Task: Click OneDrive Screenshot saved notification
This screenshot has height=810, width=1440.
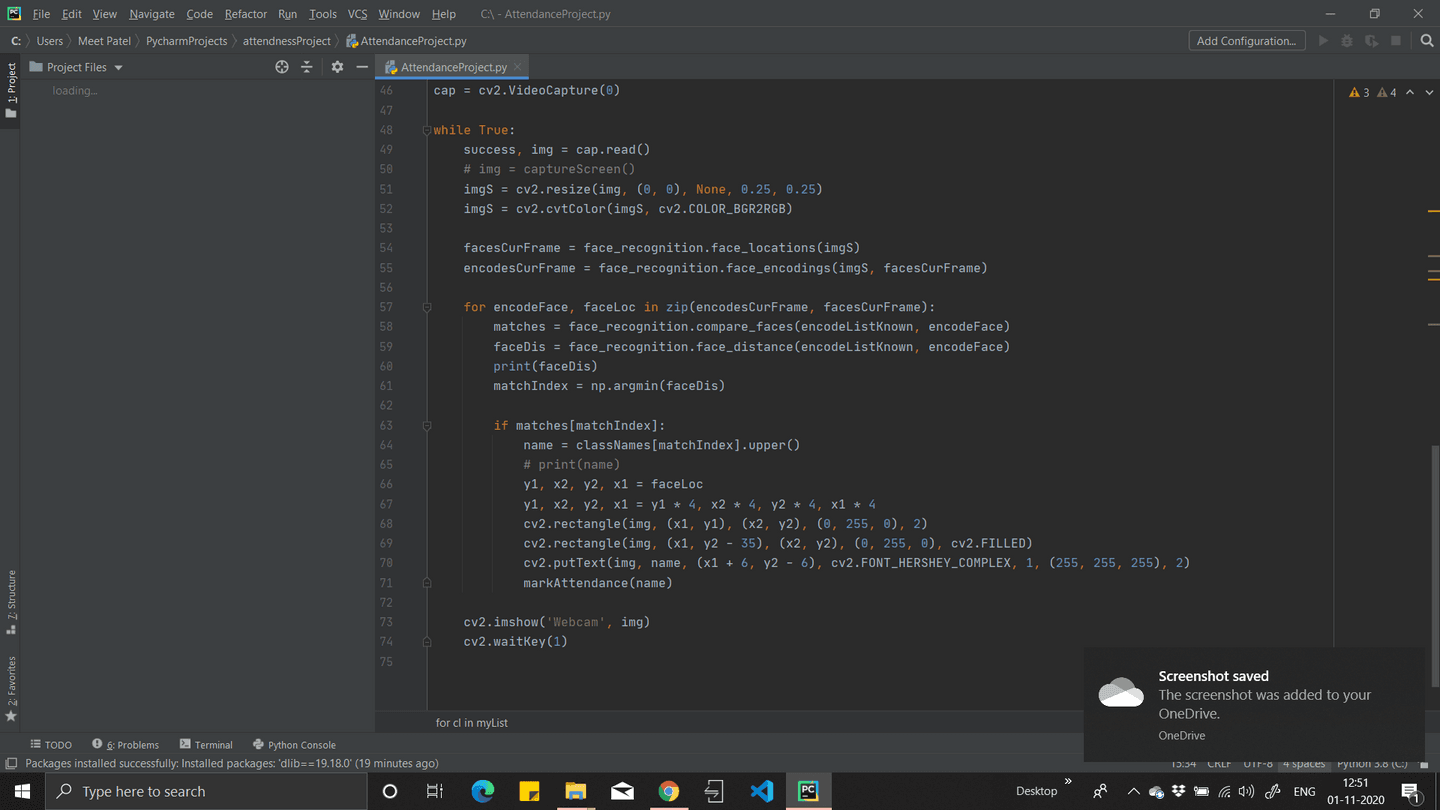Action: 1254,704
